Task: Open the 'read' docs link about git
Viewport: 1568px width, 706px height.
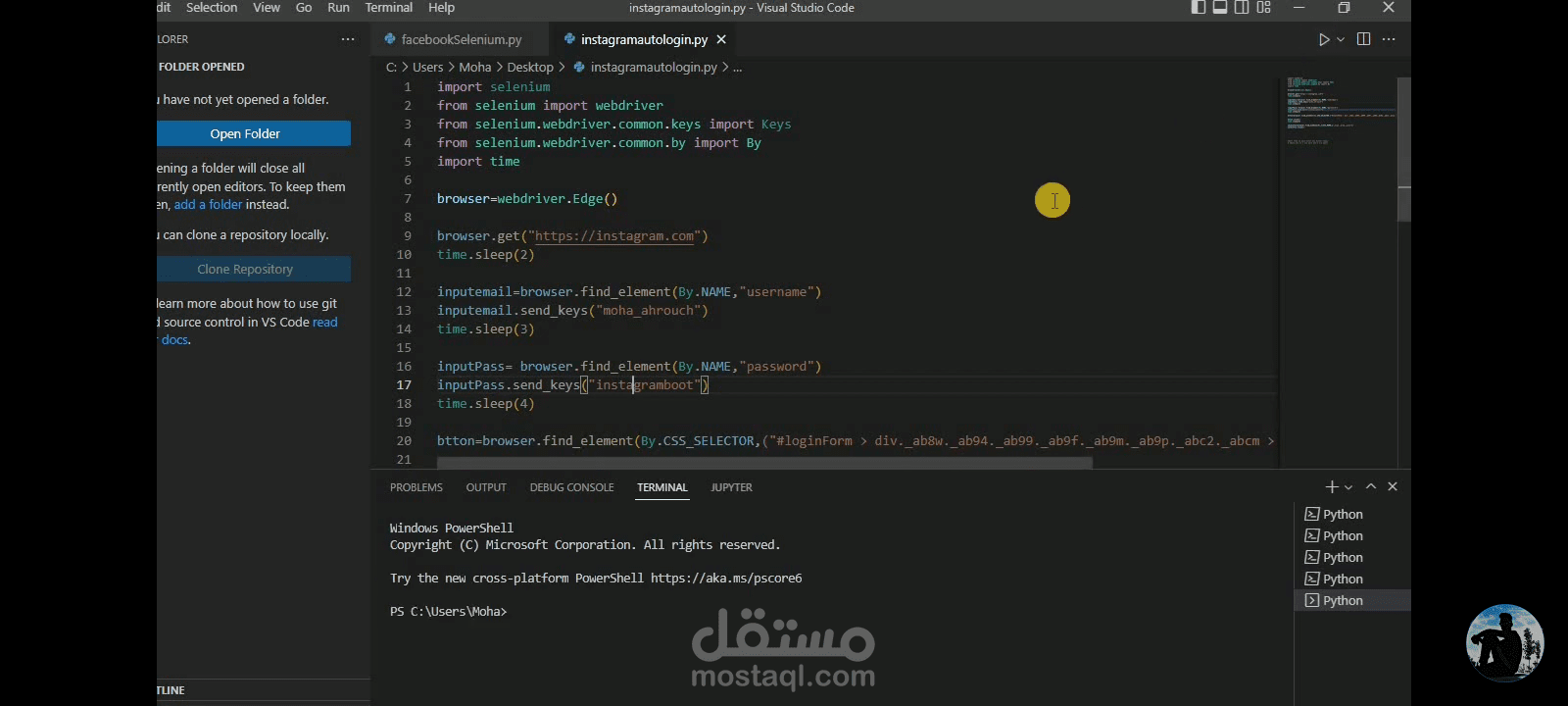Action: click(x=325, y=322)
